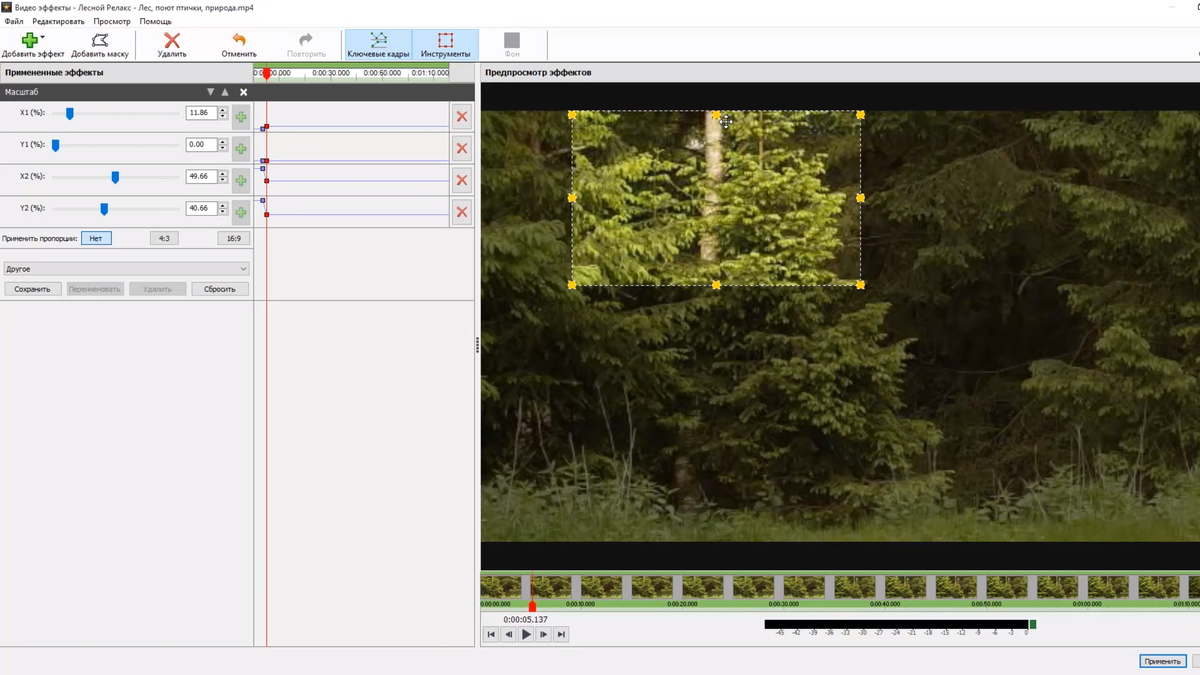Step one frame backward
Image resolution: width=1200 pixels, height=675 pixels.
coord(508,634)
